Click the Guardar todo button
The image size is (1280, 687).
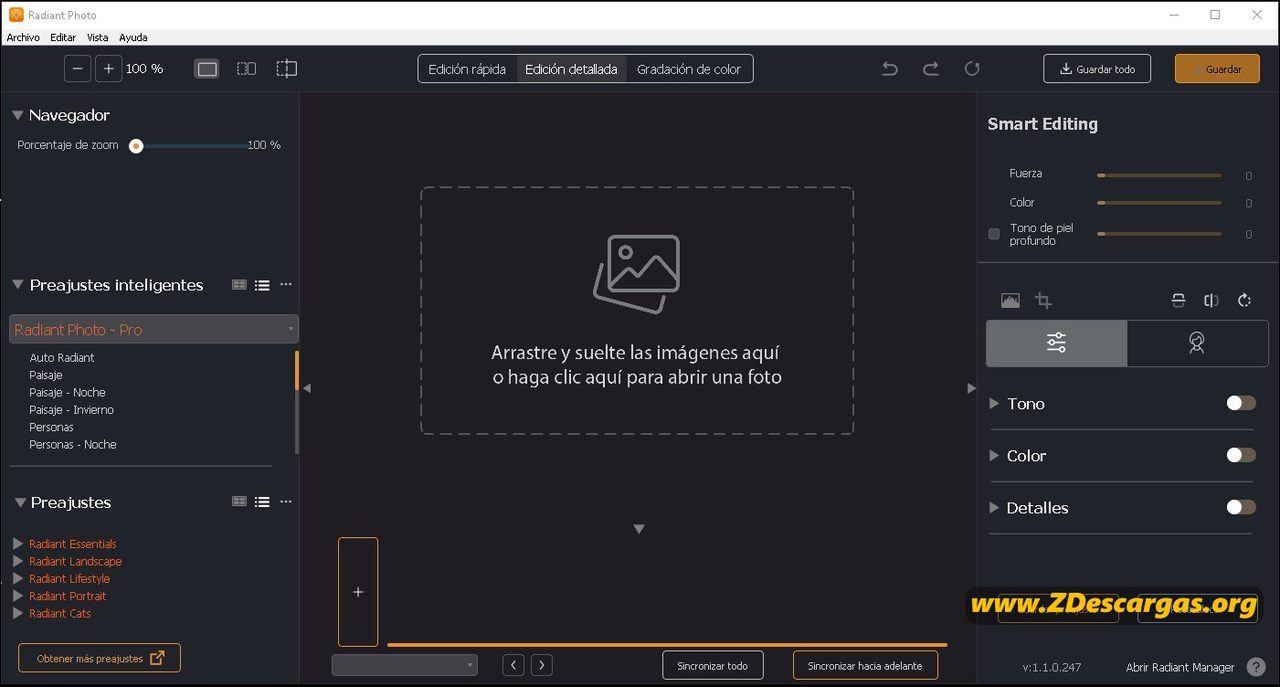click(x=1097, y=69)
